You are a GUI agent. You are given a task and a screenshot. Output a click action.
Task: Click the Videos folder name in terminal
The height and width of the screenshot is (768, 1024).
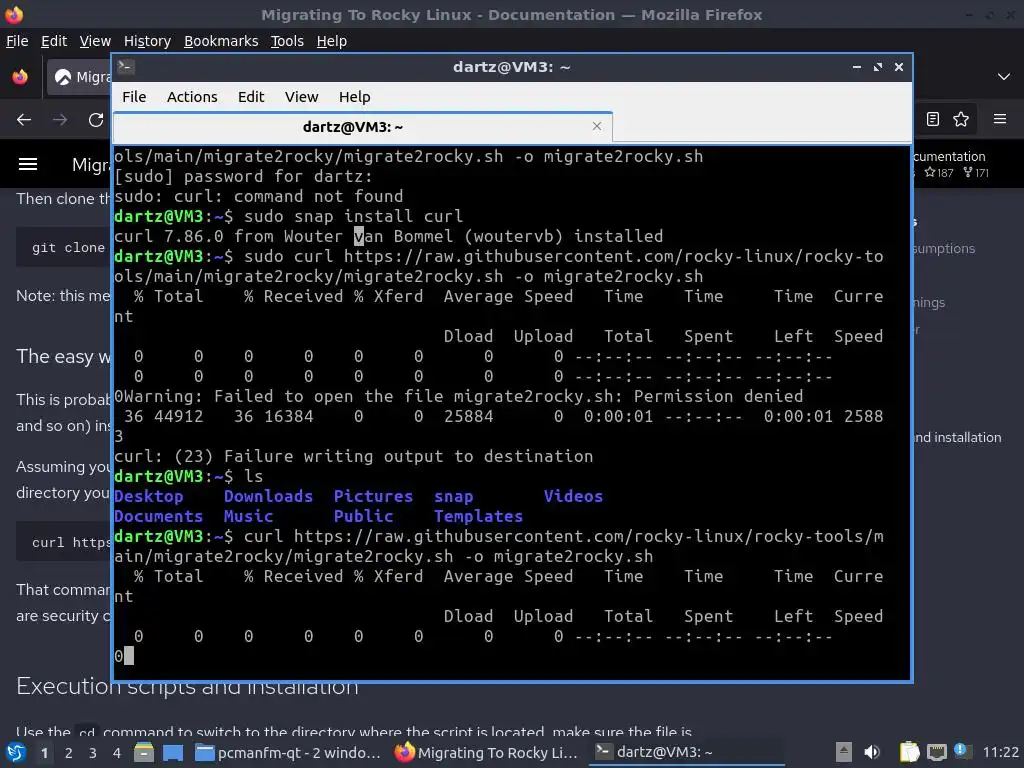573,496
